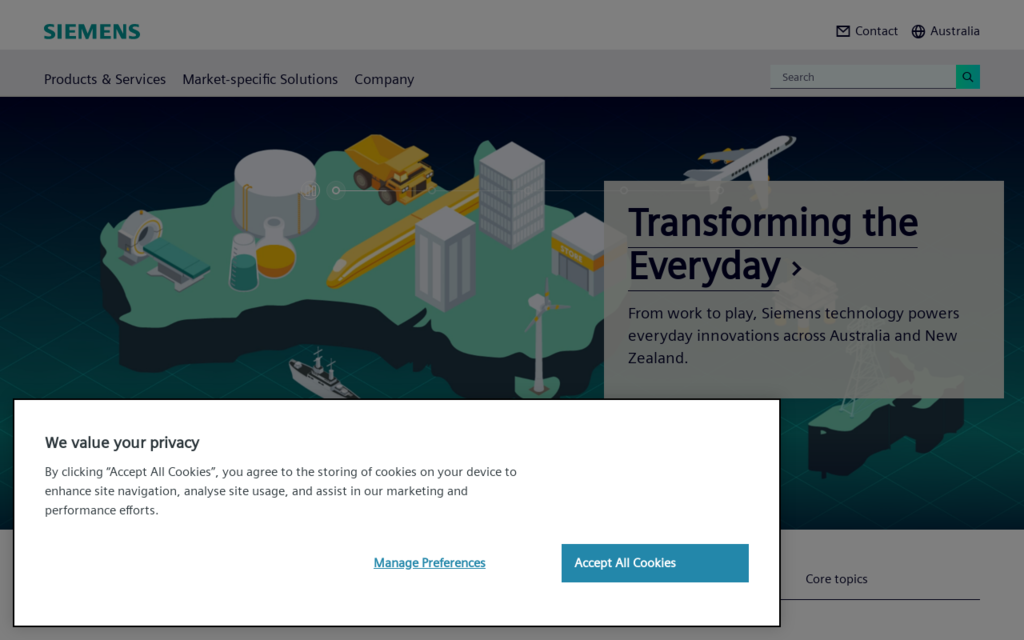Click the envelope Contact icon
The image size is (1024, 640).
click(x=843, y=31)
